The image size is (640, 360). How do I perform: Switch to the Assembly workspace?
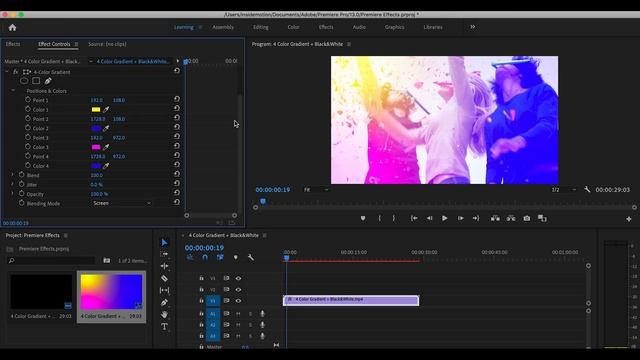223,27
